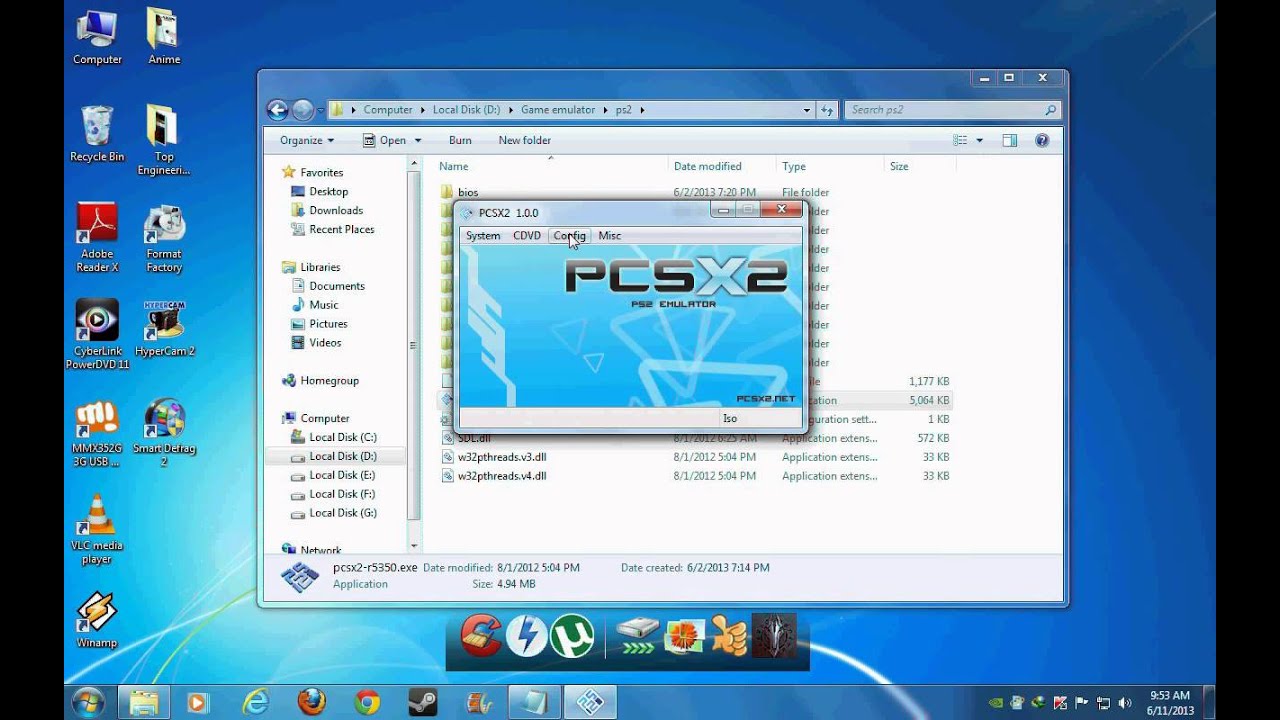Open the Misc menu in PCSX2
Screen dimensions: 1280x720
[610, 236]
